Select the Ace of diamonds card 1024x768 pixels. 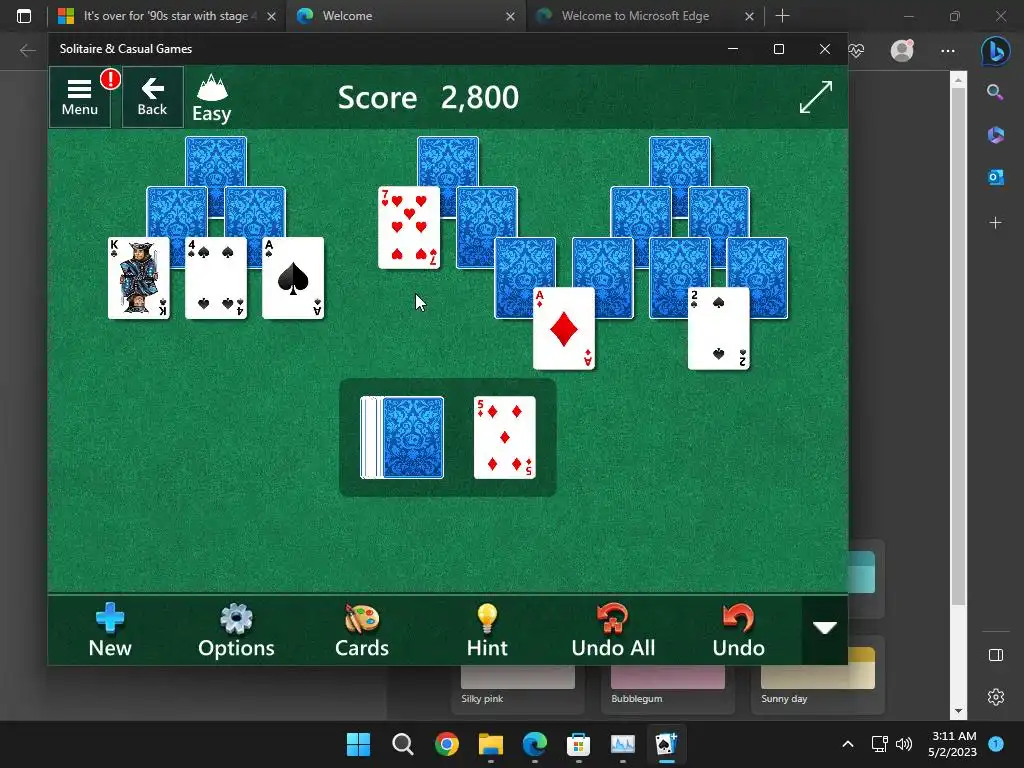(564, 328)
